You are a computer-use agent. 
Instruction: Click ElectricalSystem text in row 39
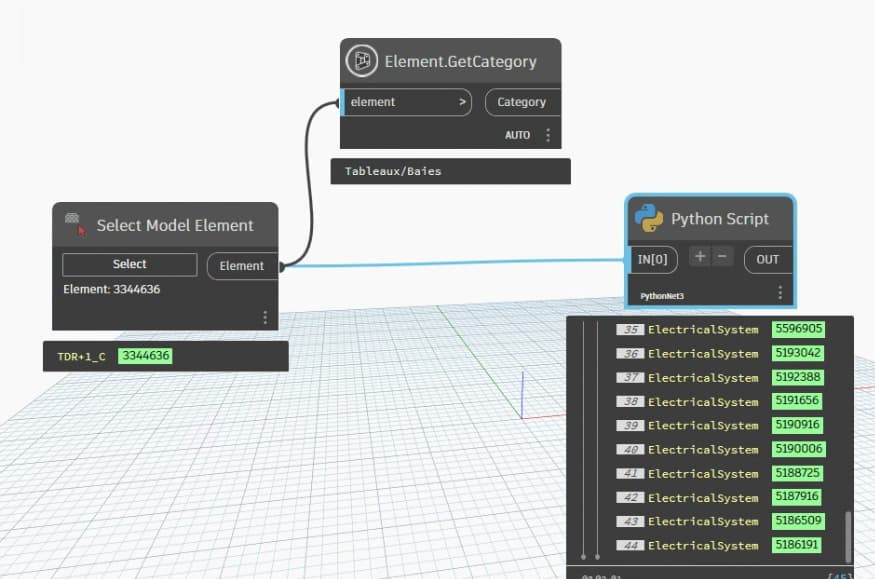(703, 426)
